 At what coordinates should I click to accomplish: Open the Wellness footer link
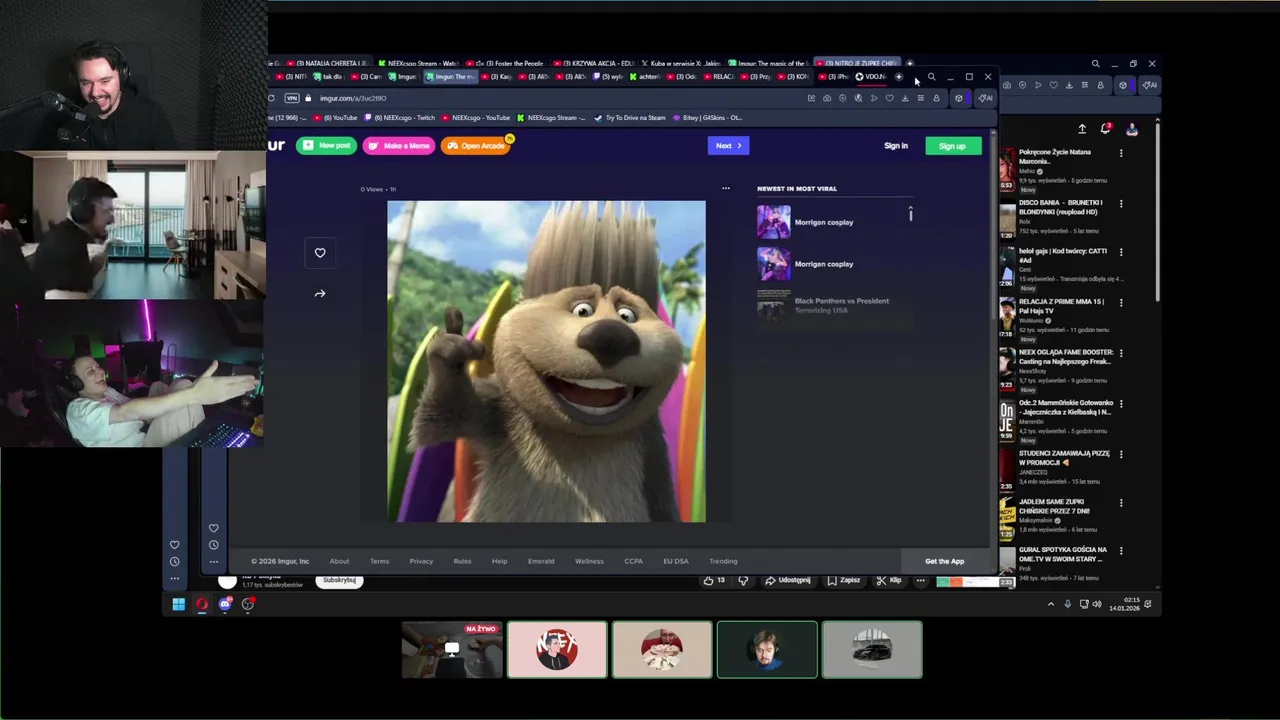(x=589, y=561)
